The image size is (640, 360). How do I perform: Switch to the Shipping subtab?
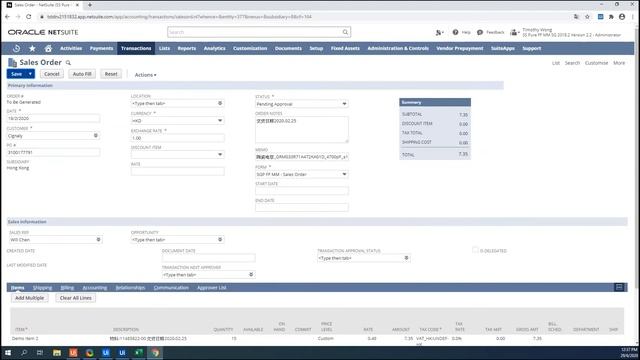pyautogui.click(x=42, y=288)
